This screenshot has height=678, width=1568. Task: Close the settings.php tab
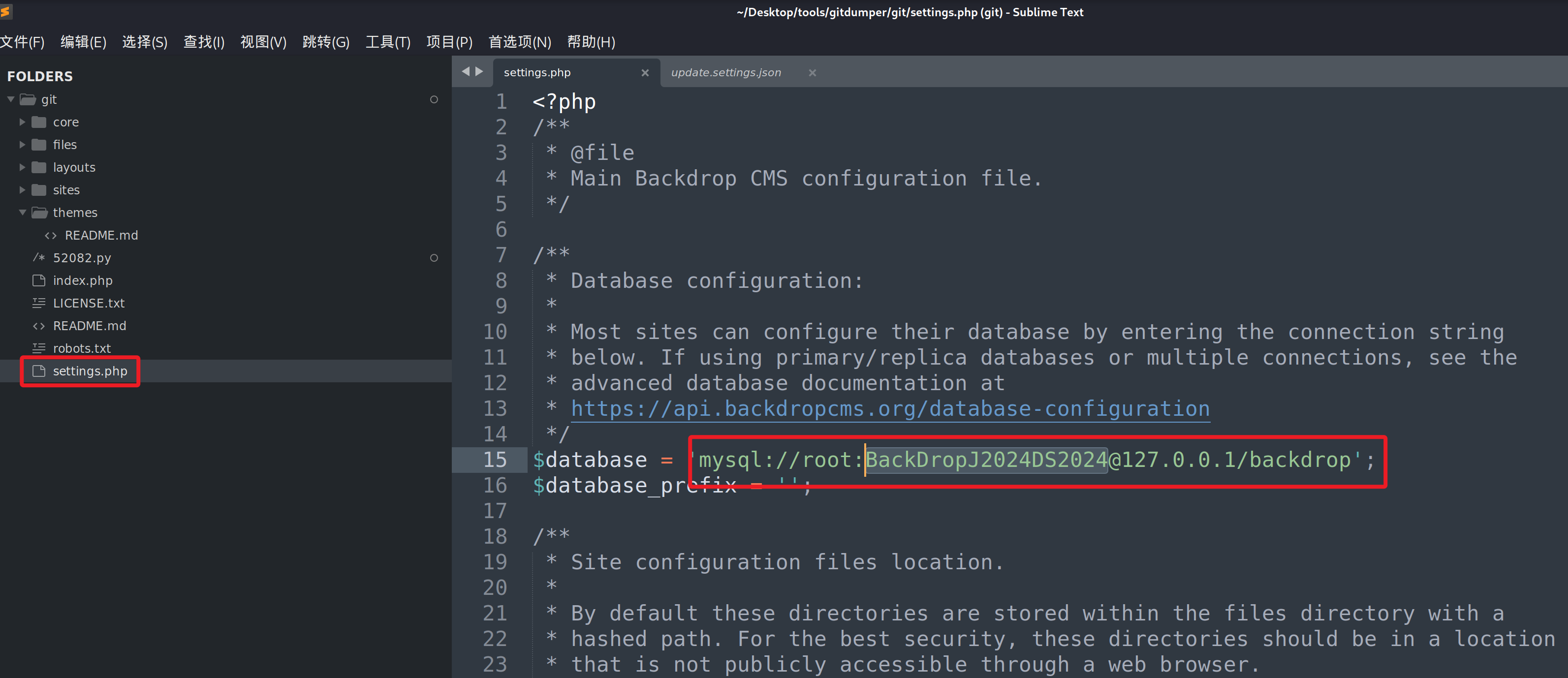click(x=645, y=73)
